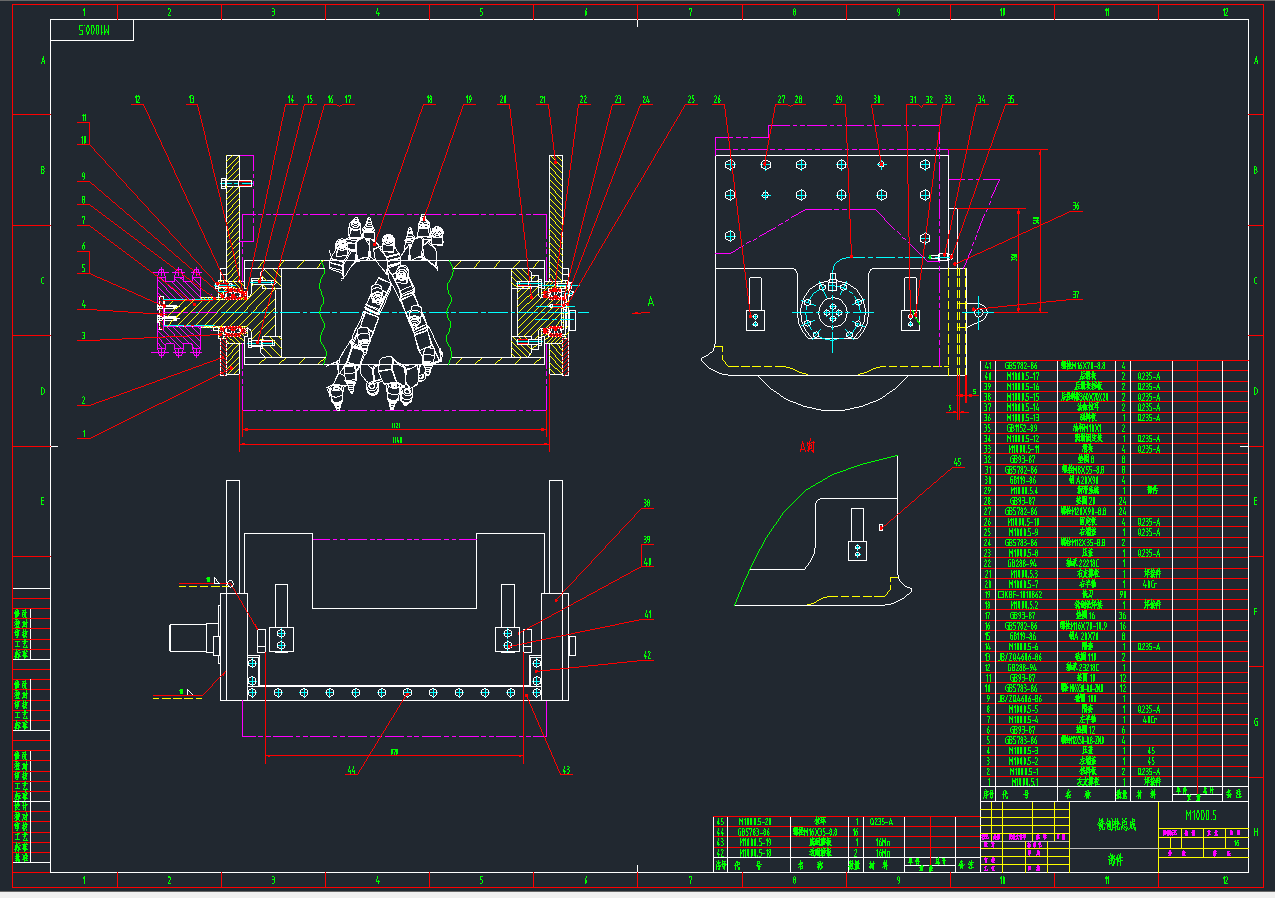Click callout balloon number 42
Screen dimensions: 1275x898
647,655
